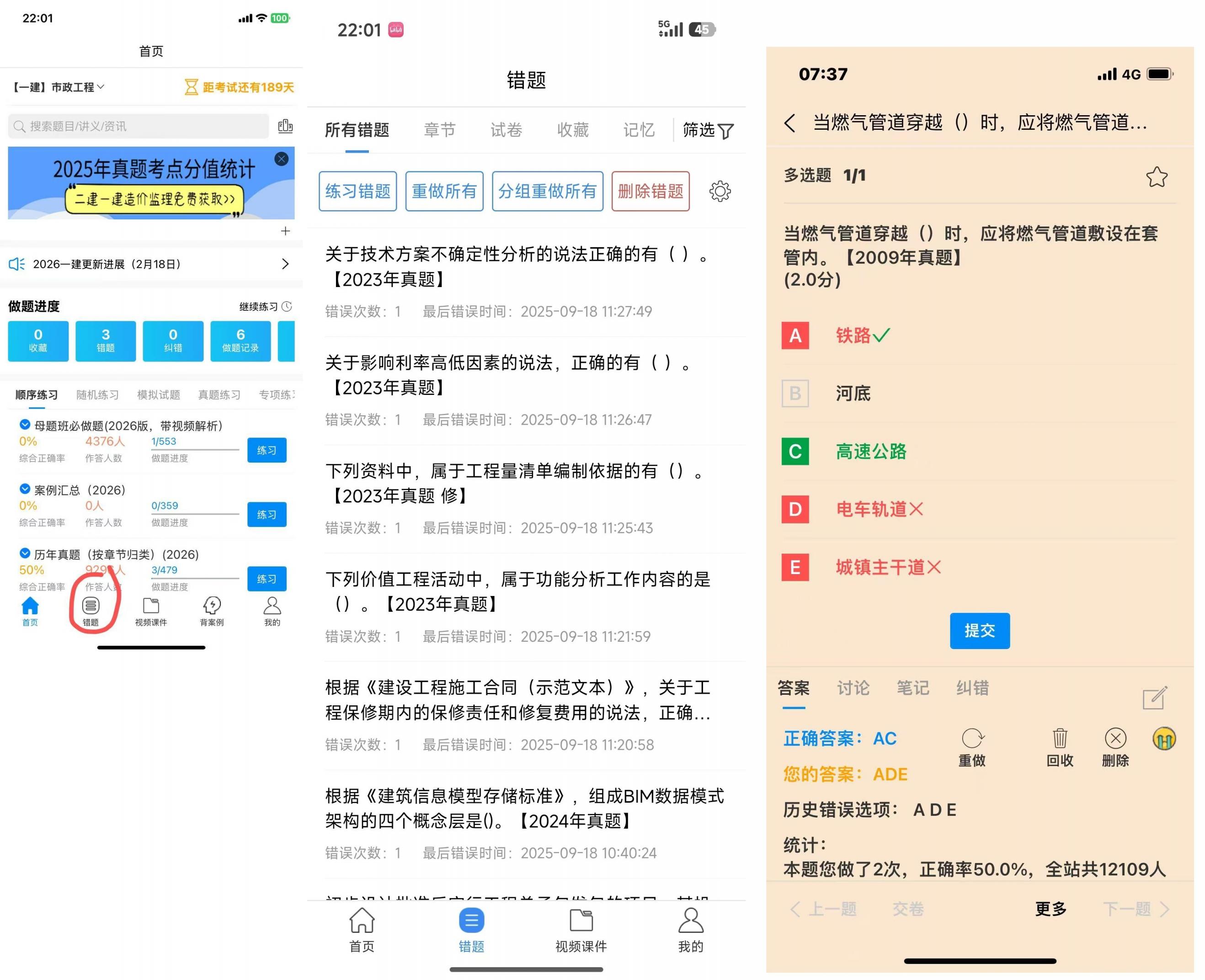Open the 2026一建更新进展 notice chevron
Image resolution: width=1205 pixels, height=980 pixels.
tap(285, 264)
